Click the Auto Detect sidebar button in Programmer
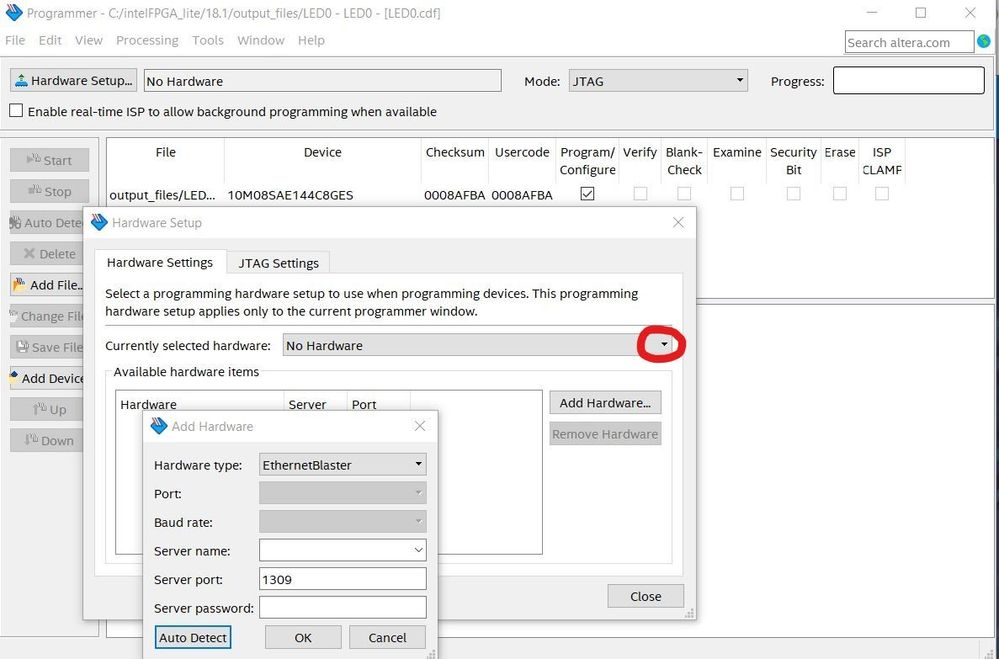 pos(47,222)
